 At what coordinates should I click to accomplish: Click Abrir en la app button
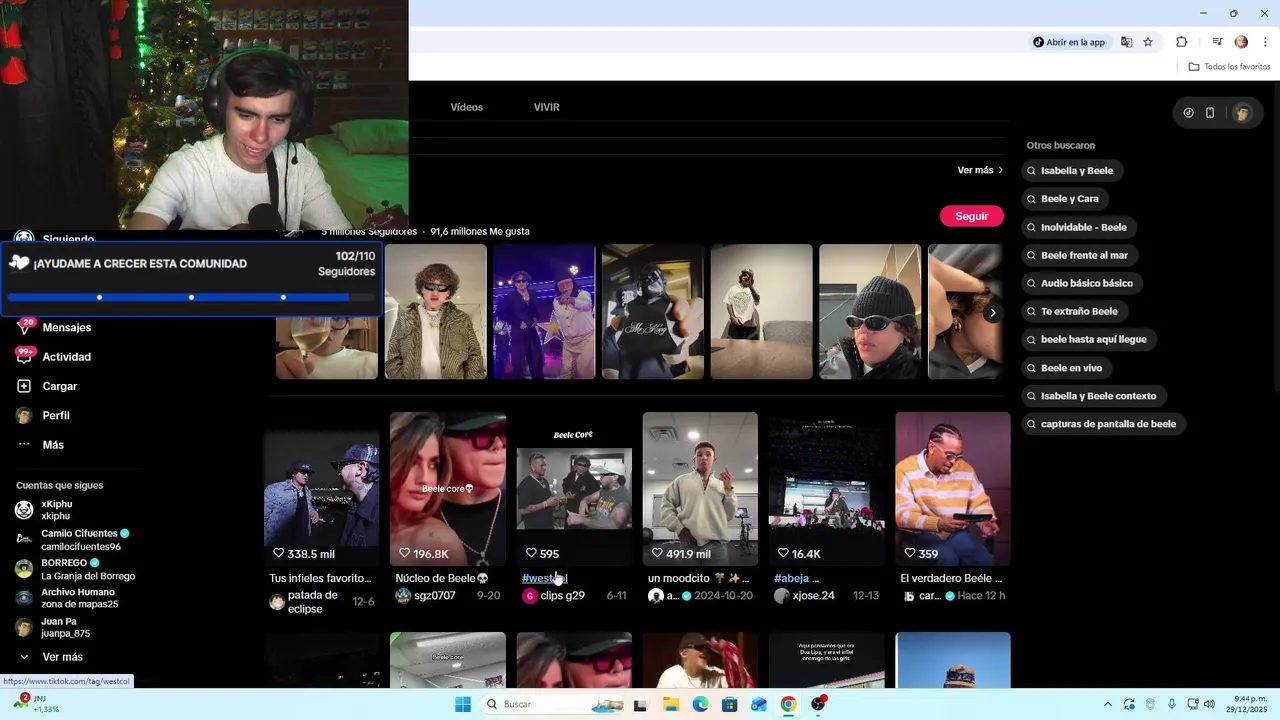point(1069,42)
